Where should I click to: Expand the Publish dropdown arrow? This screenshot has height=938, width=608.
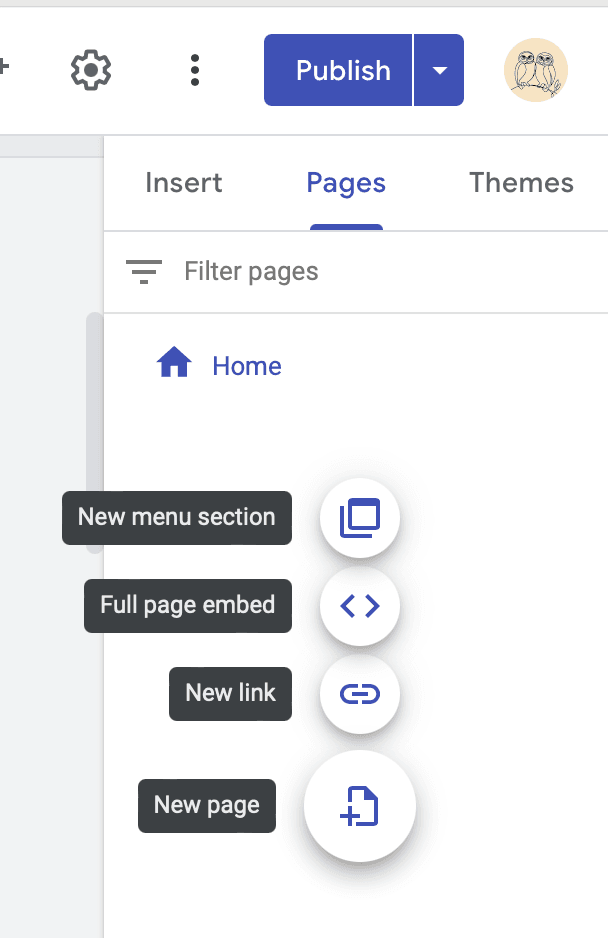coord(439,70)
